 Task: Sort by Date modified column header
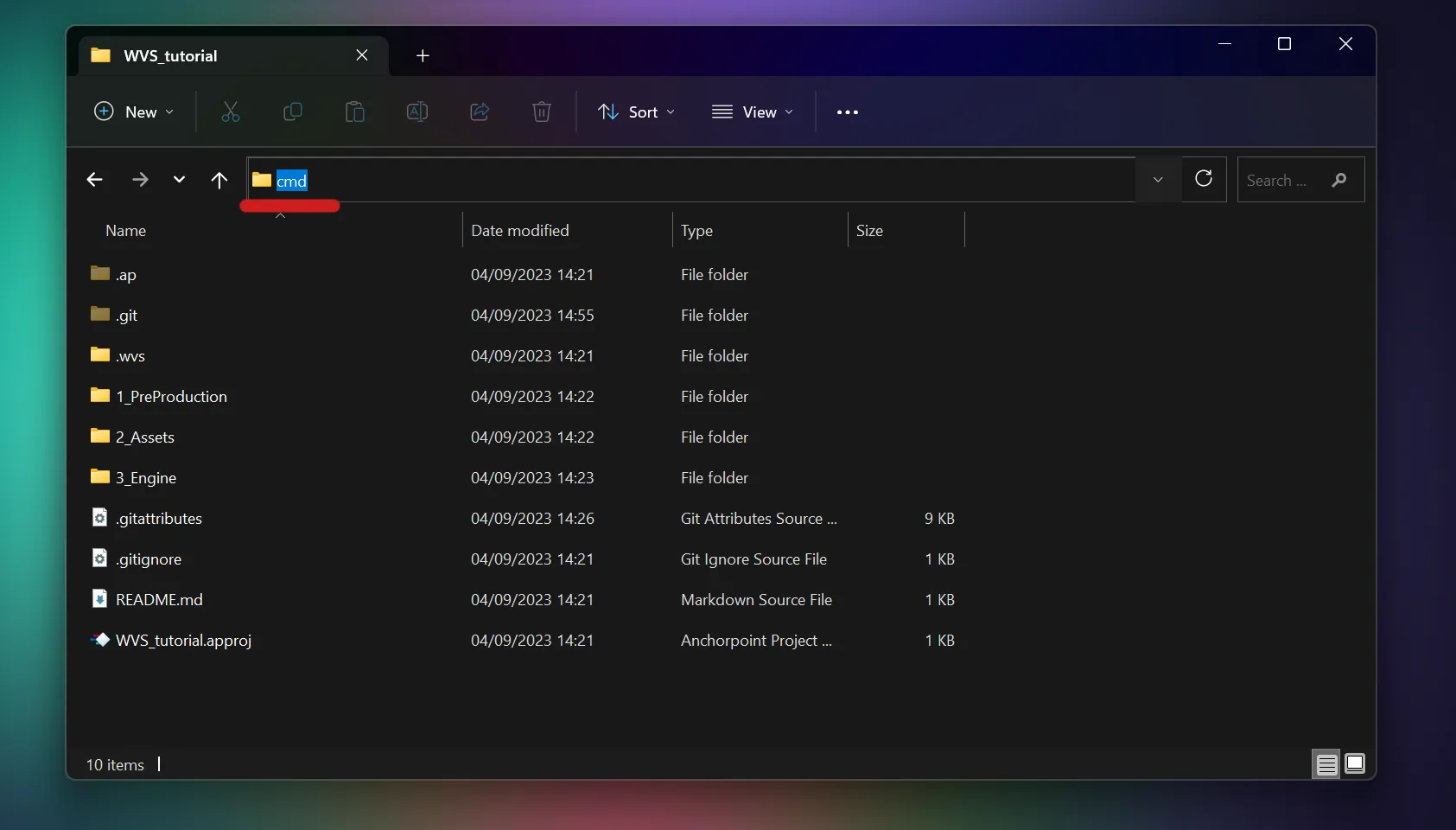coord(520,231)
